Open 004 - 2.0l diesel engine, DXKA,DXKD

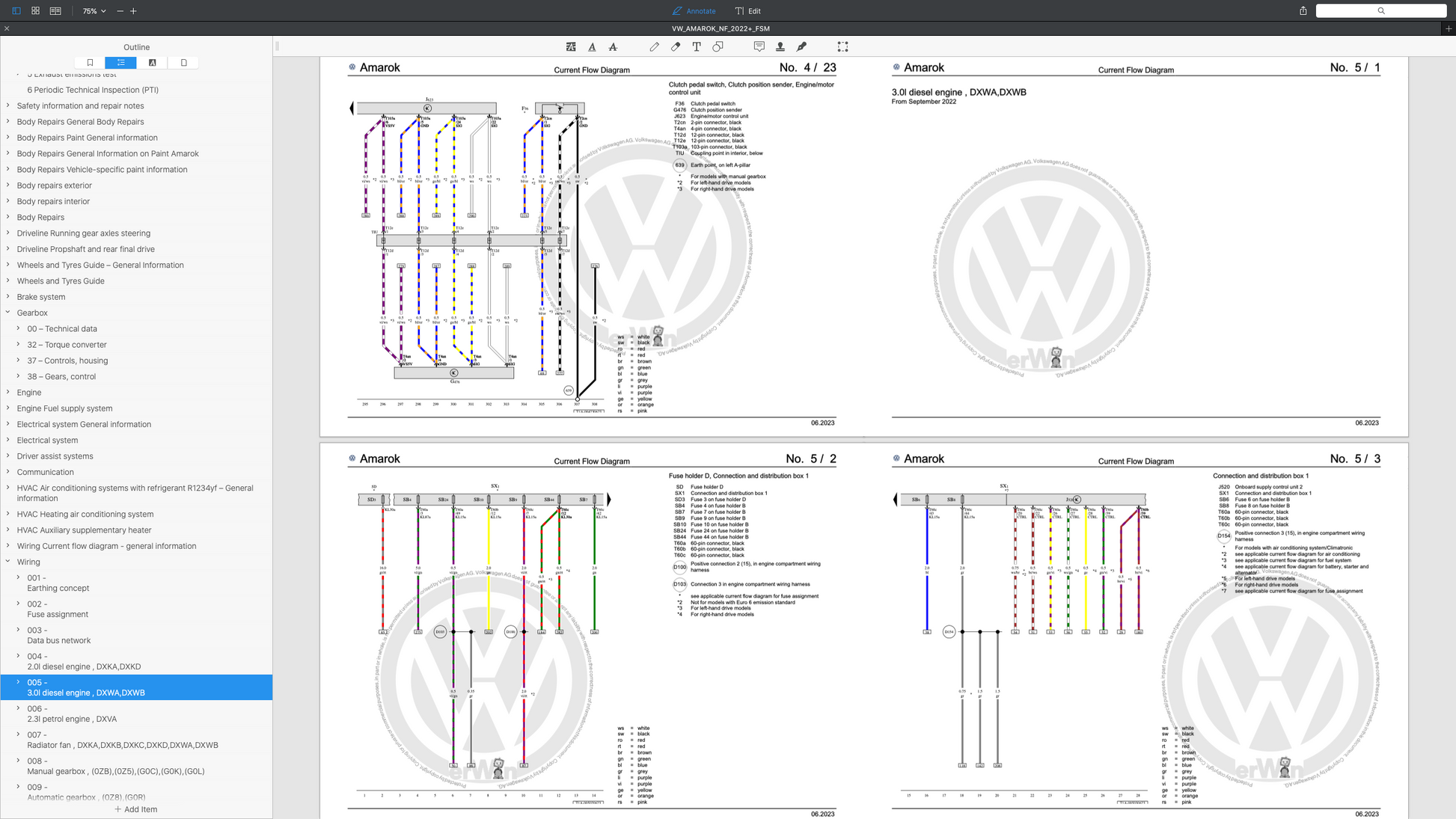click(x=84, y=661)
